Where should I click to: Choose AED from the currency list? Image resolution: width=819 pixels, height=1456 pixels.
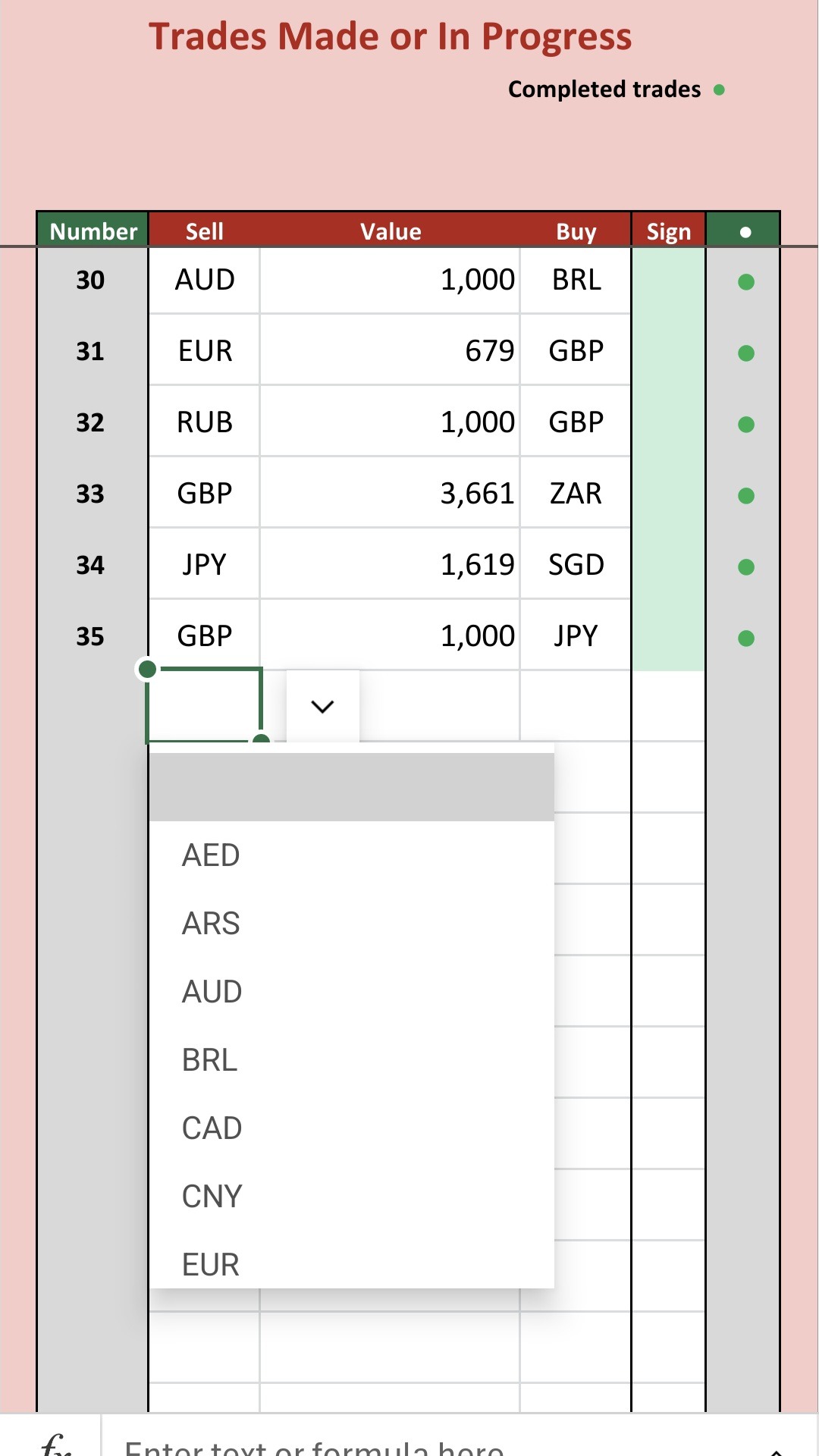[x=211, y=855]
